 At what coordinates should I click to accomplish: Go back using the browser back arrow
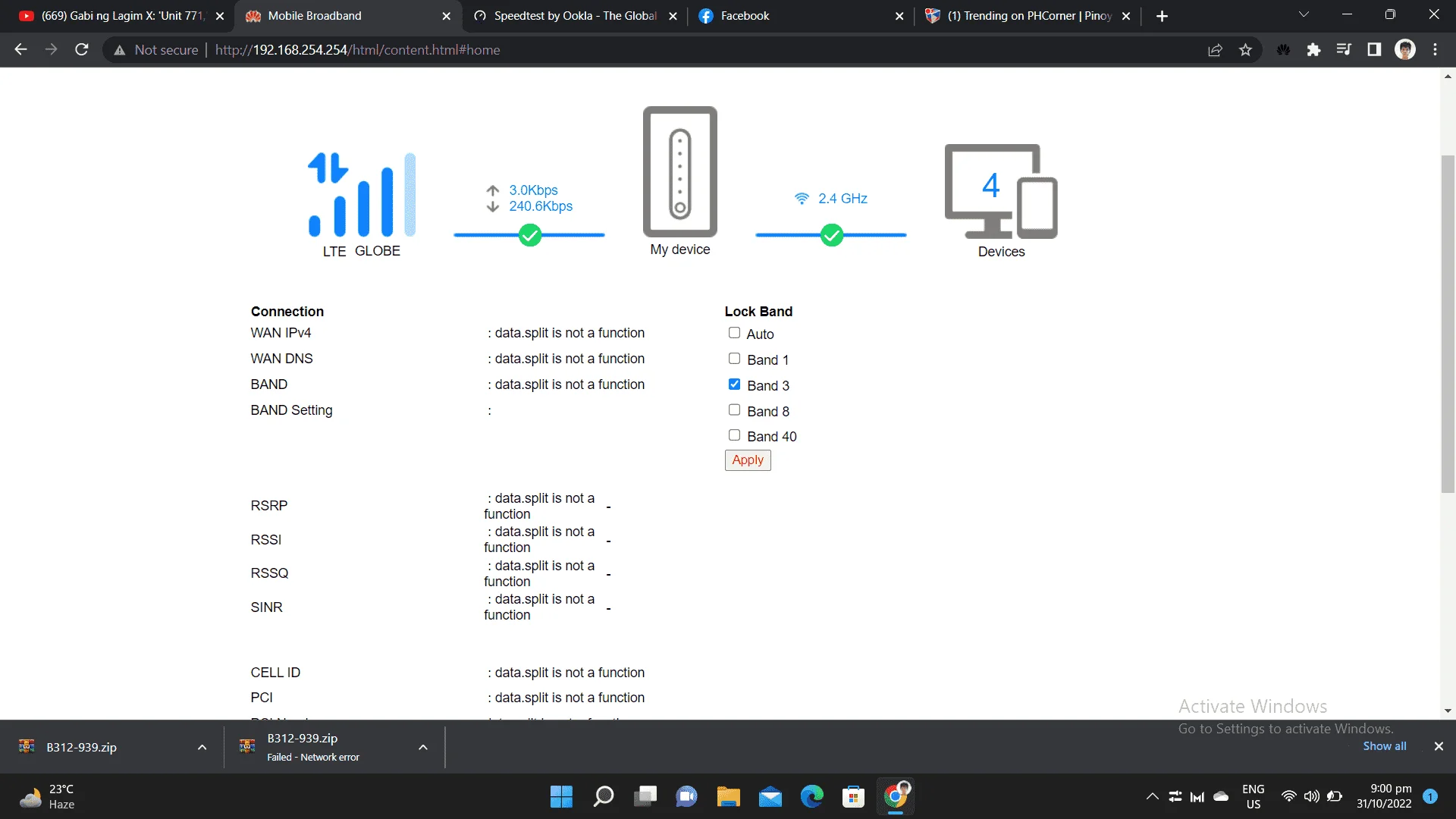20,50
